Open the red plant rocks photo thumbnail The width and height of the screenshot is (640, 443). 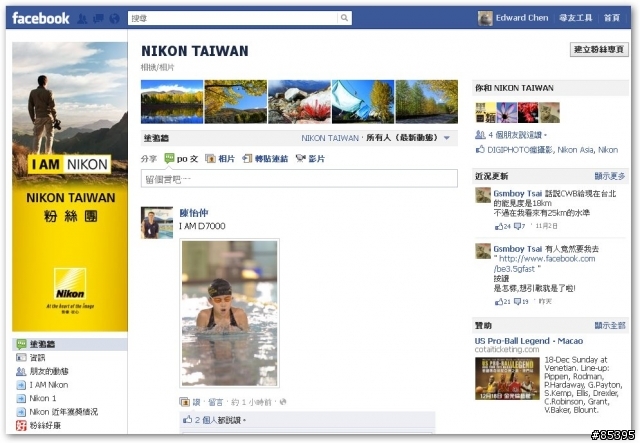[x=299, y=102]
